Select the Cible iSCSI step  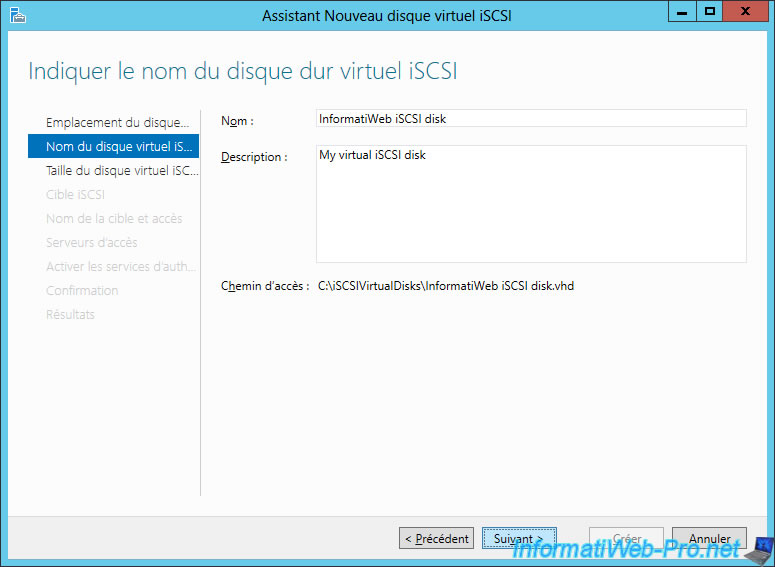(75, 194)
